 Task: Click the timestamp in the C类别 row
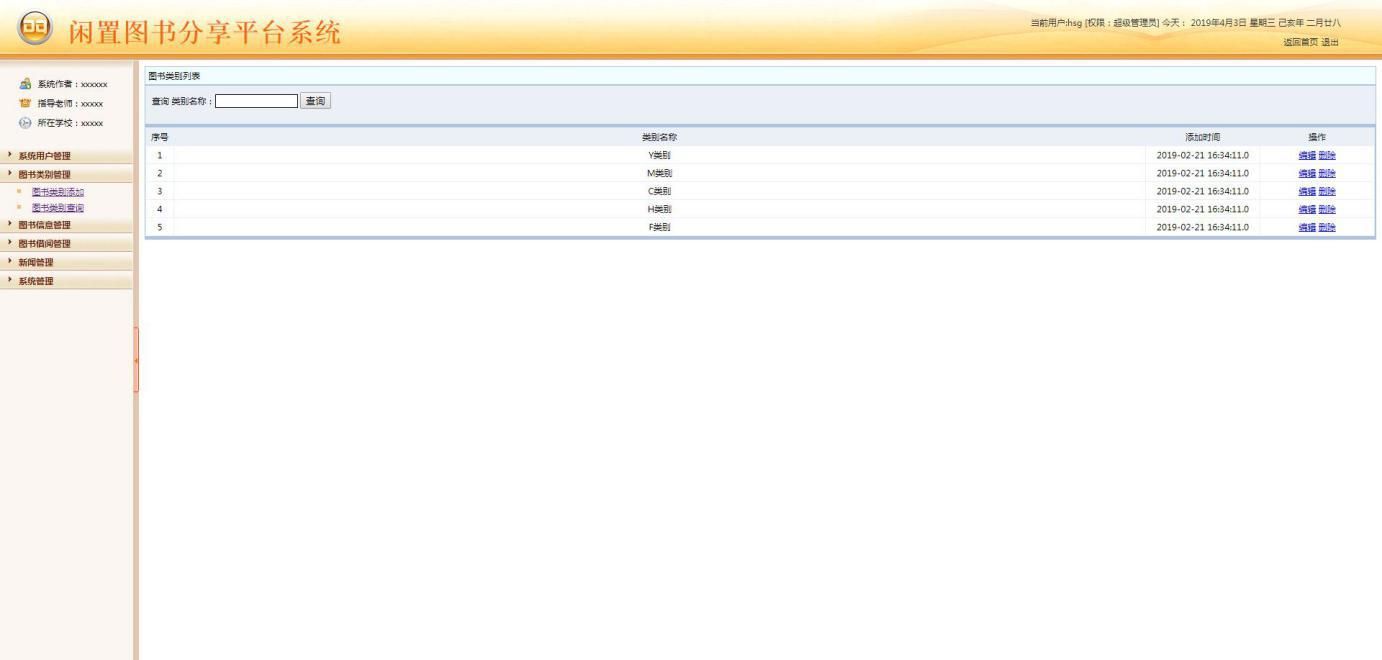coord(1202,191)
